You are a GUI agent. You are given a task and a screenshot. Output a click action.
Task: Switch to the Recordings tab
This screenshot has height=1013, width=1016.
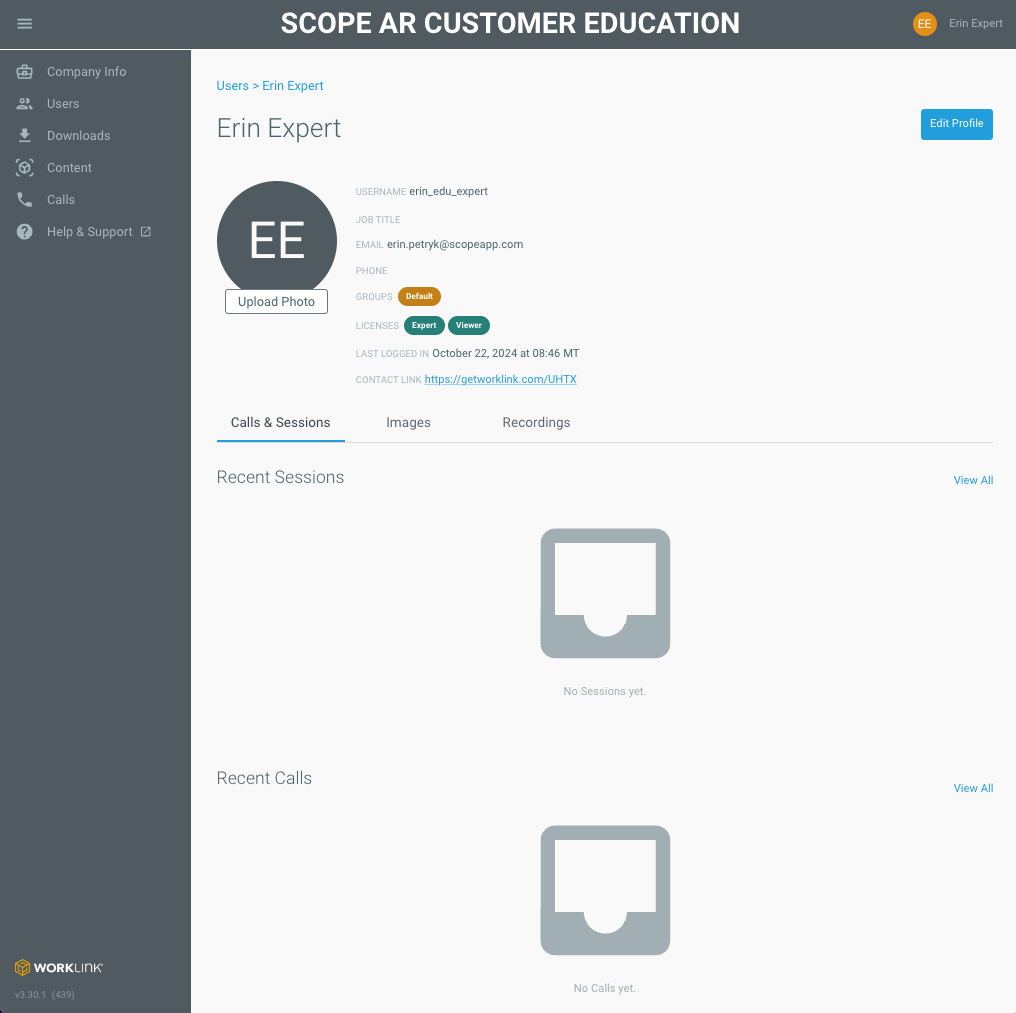pos(536,423)
